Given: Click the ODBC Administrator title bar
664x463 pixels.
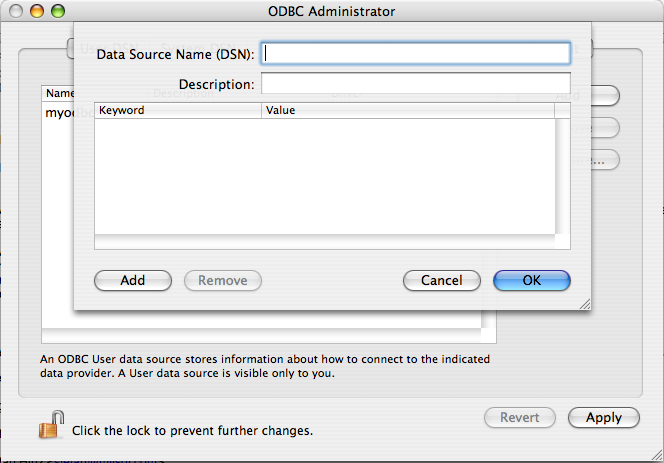Looking at the screenshot, I should pyautogui.click(x=332, y=11).
